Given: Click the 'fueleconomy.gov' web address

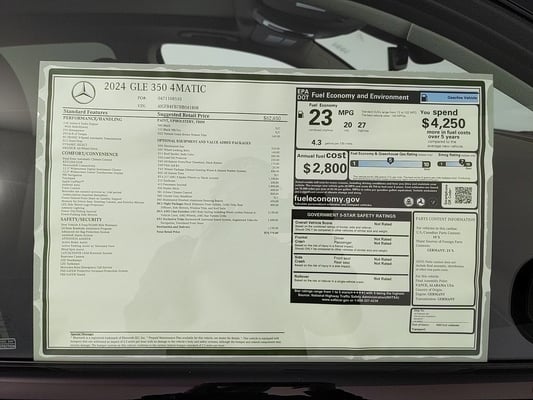Looking at the screenshot, I should pos(327,199).
